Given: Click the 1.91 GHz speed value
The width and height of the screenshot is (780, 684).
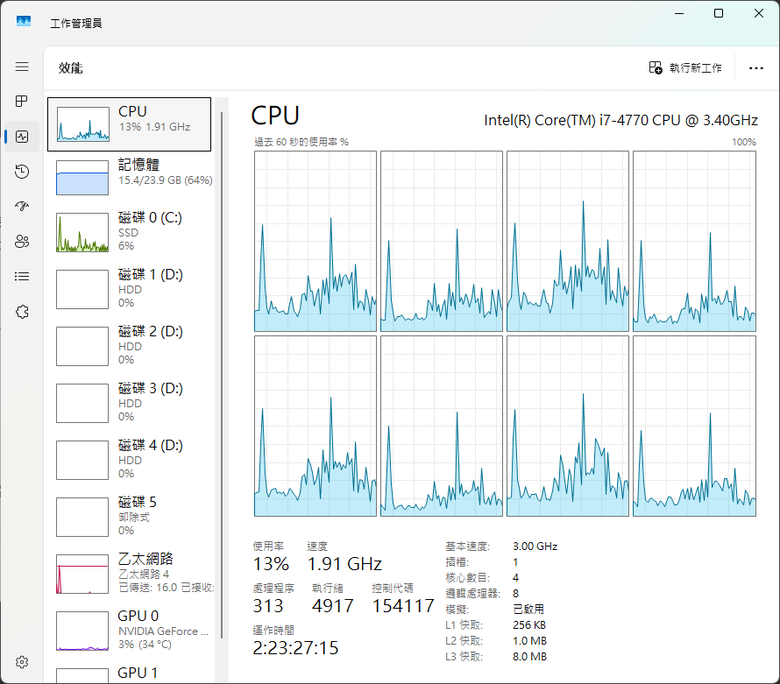Looking at the screenshot, I should click(344, 564).
